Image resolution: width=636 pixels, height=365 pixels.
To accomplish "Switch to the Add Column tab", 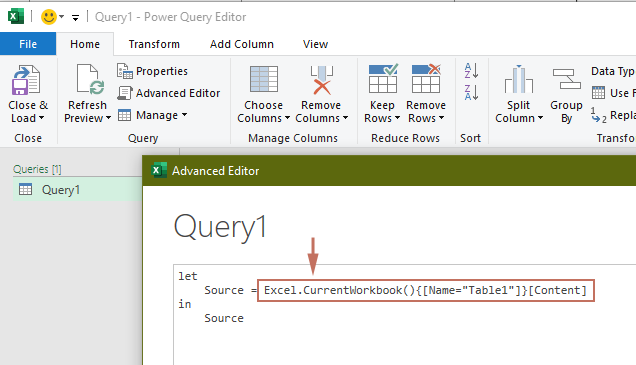I will tap(242, 44).
